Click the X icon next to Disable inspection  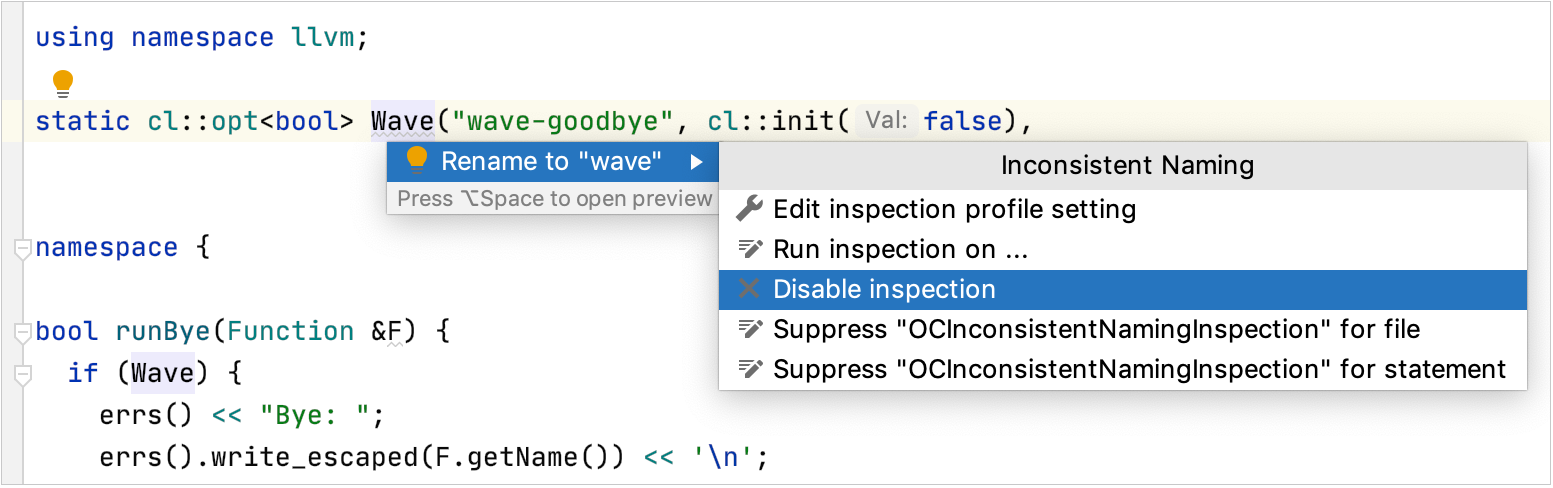click(x=749, y=289)
